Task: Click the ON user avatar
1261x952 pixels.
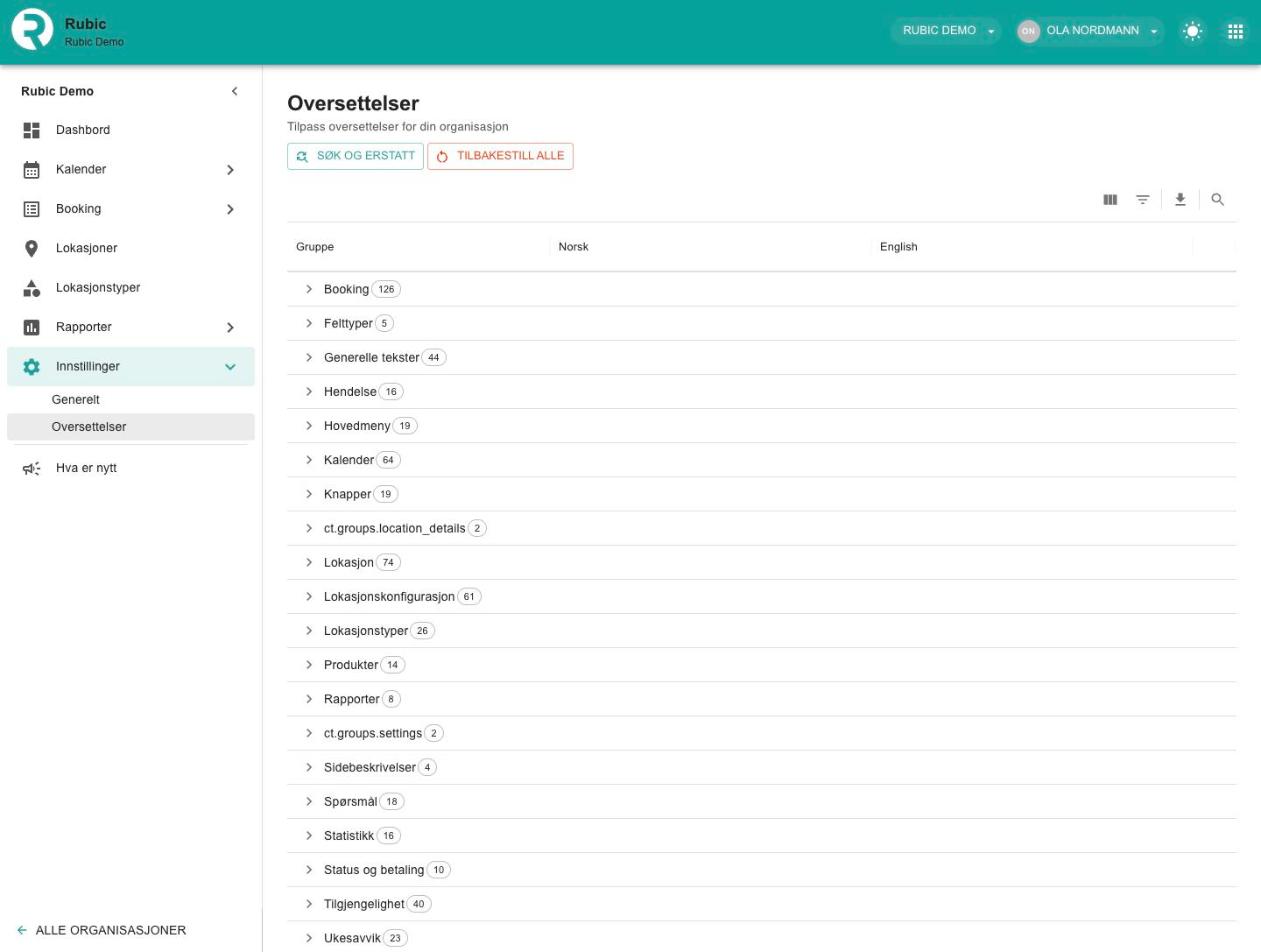Action: click(x=1029, y=31)
